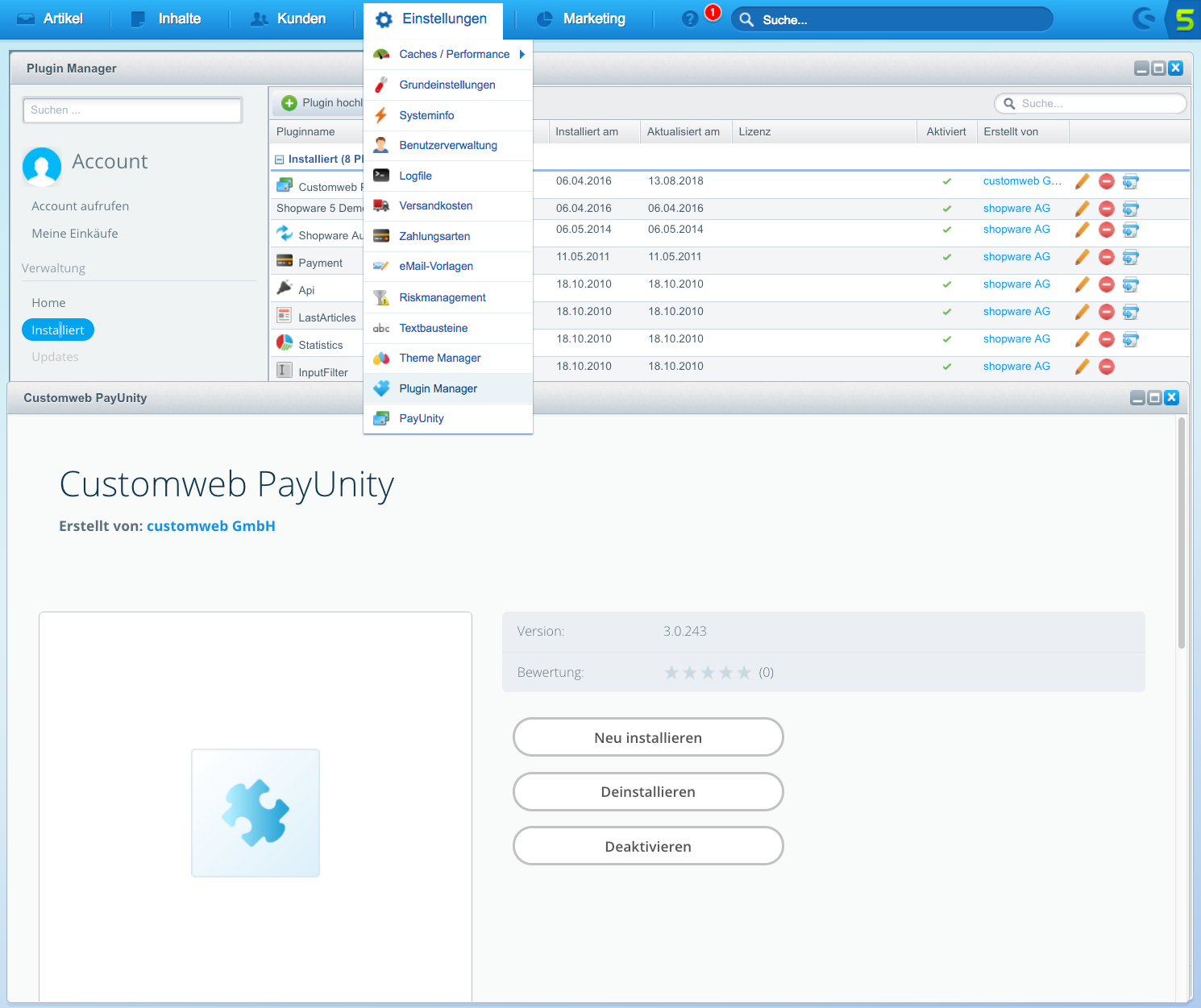Open the Artikel menu
Viewport: 1201px width, 1008px height.
(50, 19)
